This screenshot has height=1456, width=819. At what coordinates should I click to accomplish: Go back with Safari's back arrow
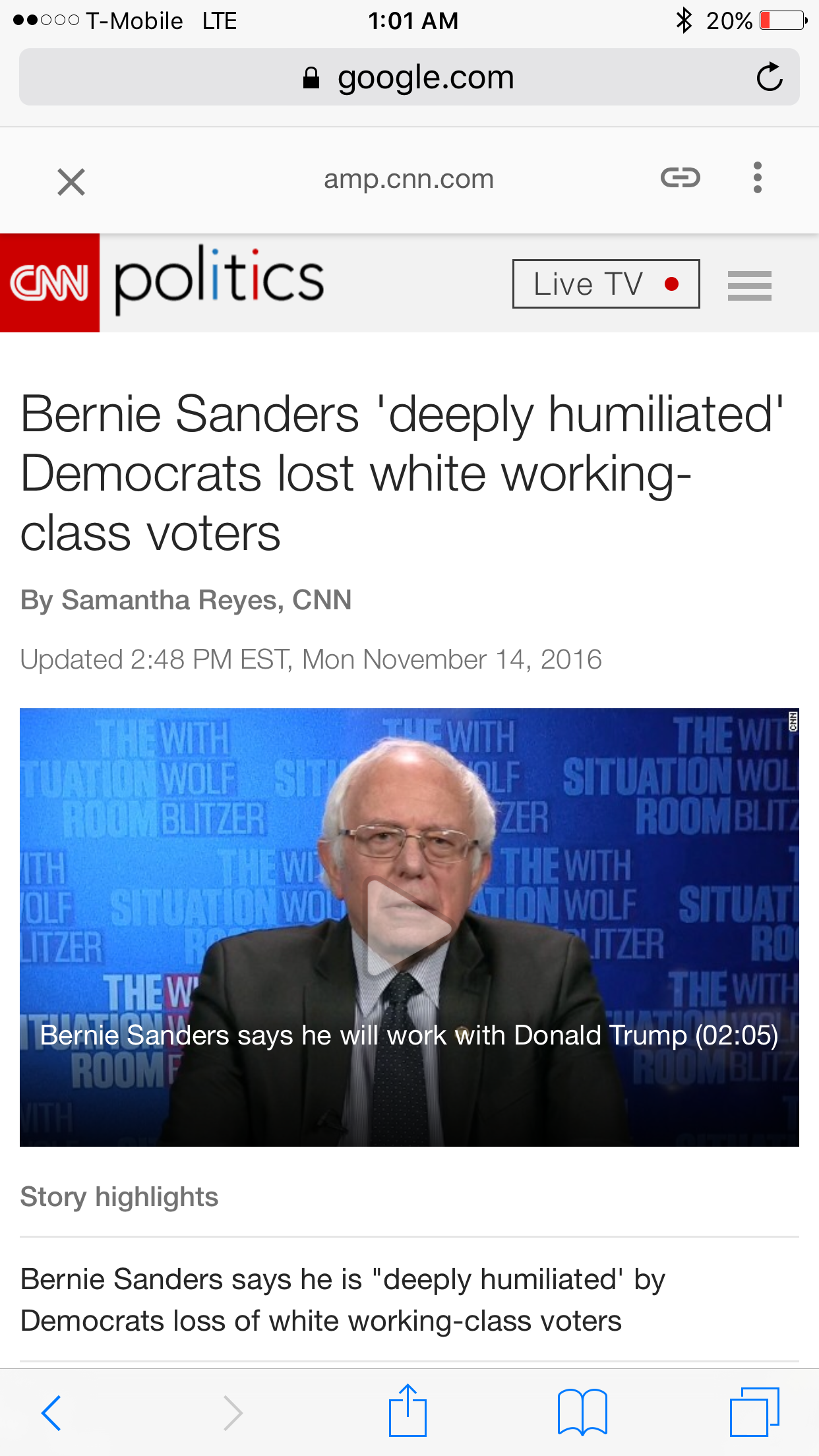[x=51, y=1412]
